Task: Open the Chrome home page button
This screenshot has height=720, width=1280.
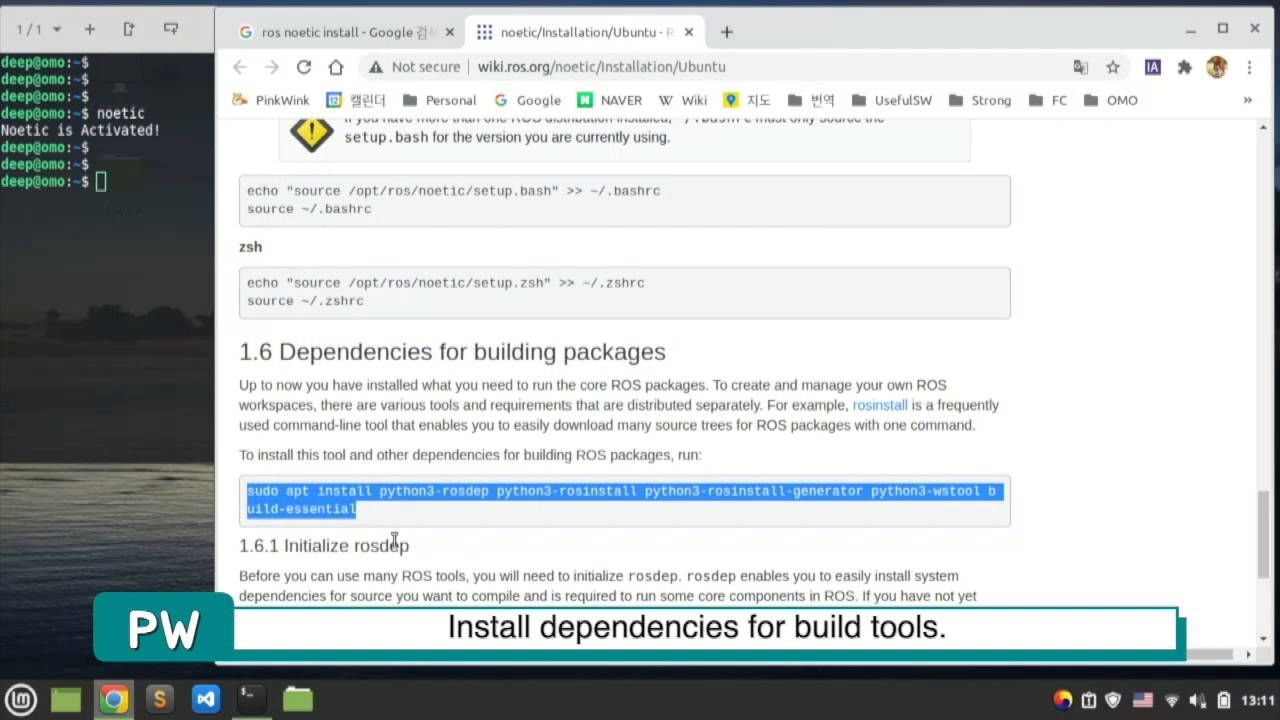Action: pyautogui.click(x=336, y=67)
